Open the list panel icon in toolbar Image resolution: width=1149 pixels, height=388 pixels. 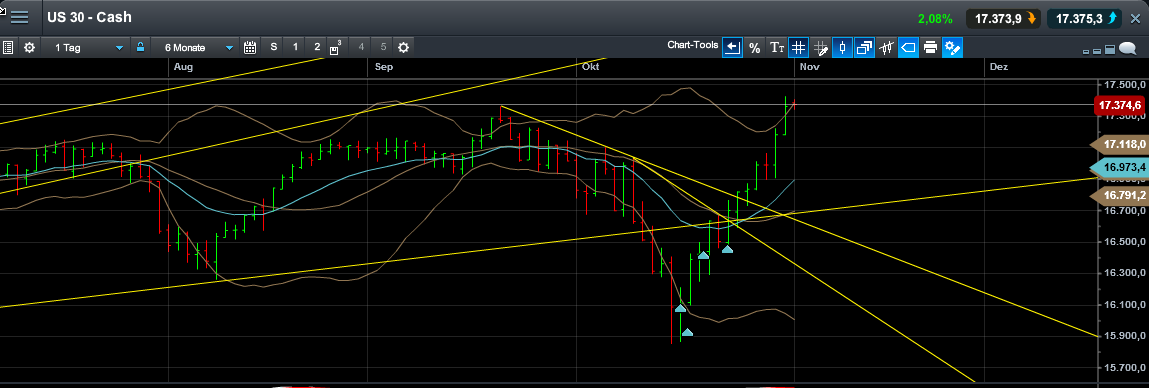point(8,48)
